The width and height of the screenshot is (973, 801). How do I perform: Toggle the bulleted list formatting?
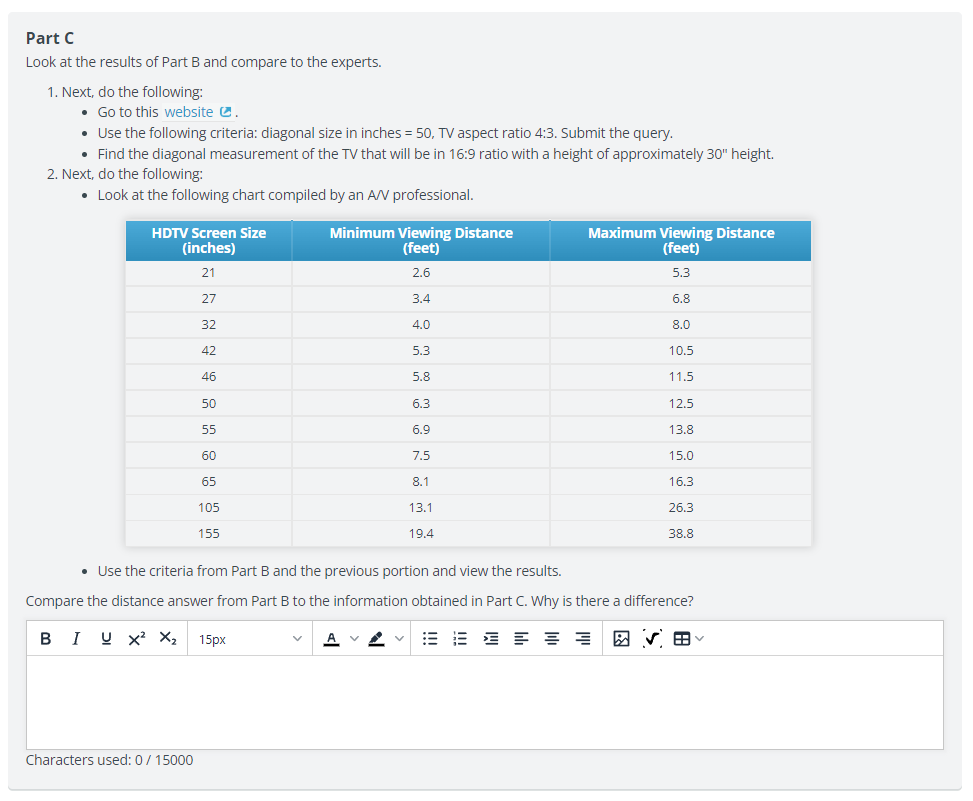click(x=430, y=637)
